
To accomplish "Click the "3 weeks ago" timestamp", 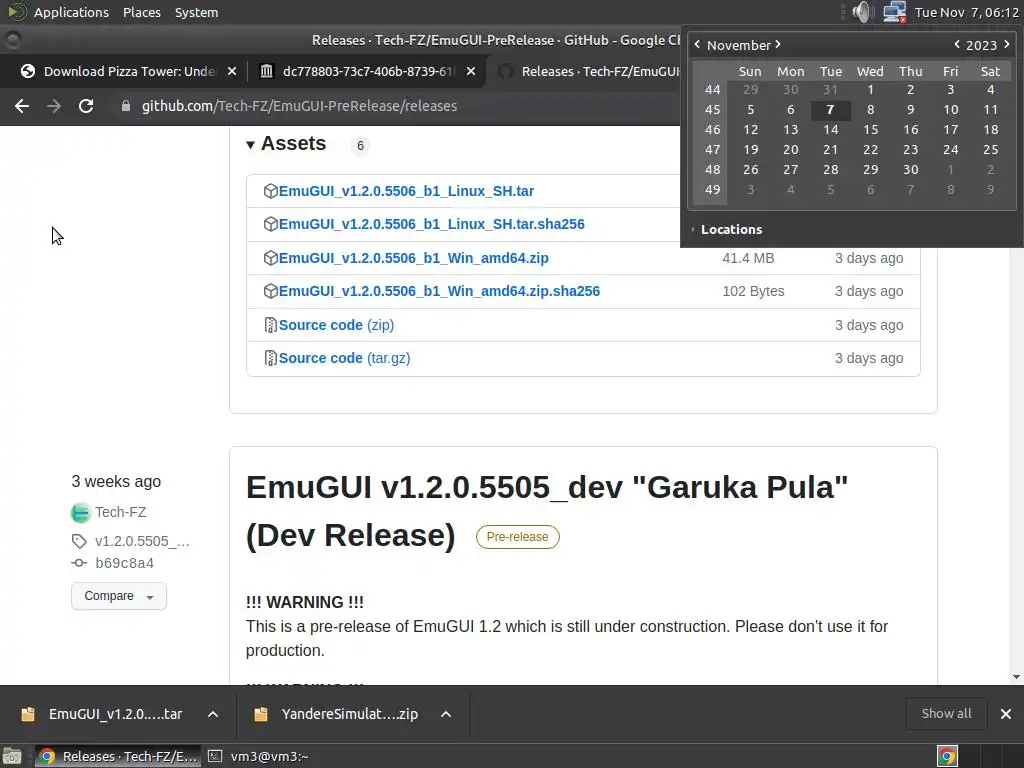I will [116, 481].
